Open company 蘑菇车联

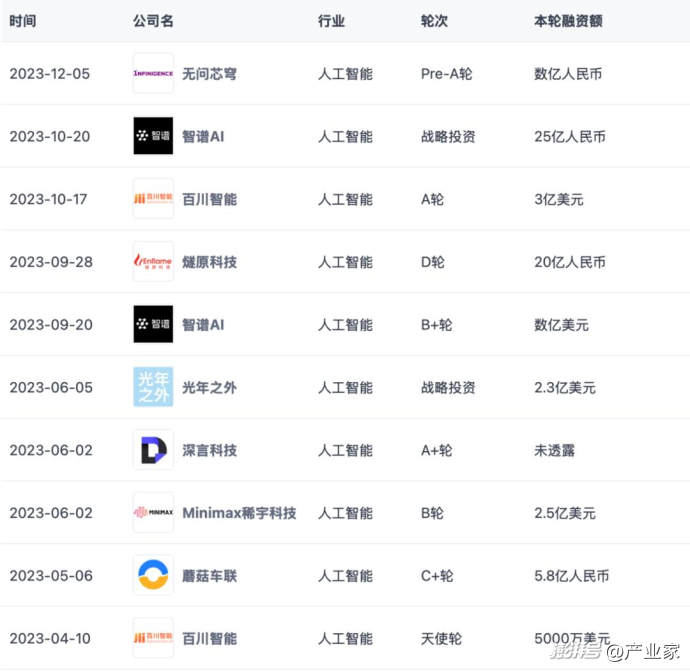coord(209,576)
